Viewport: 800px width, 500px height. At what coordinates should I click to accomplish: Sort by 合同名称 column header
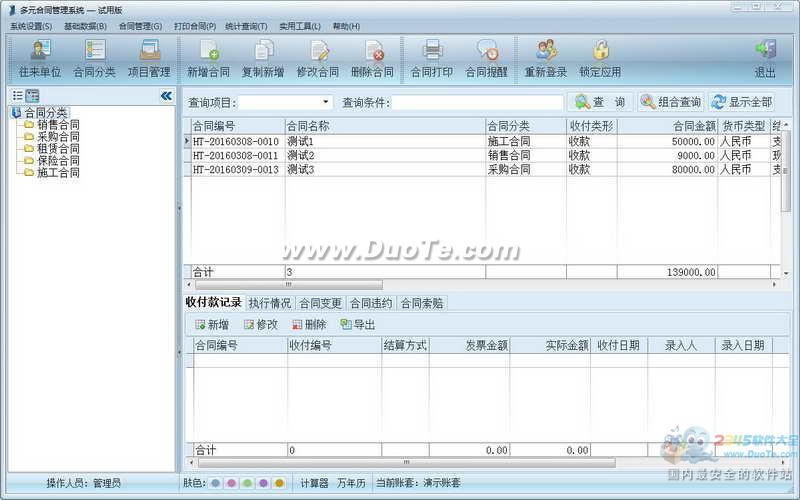[x=385, y=126]
